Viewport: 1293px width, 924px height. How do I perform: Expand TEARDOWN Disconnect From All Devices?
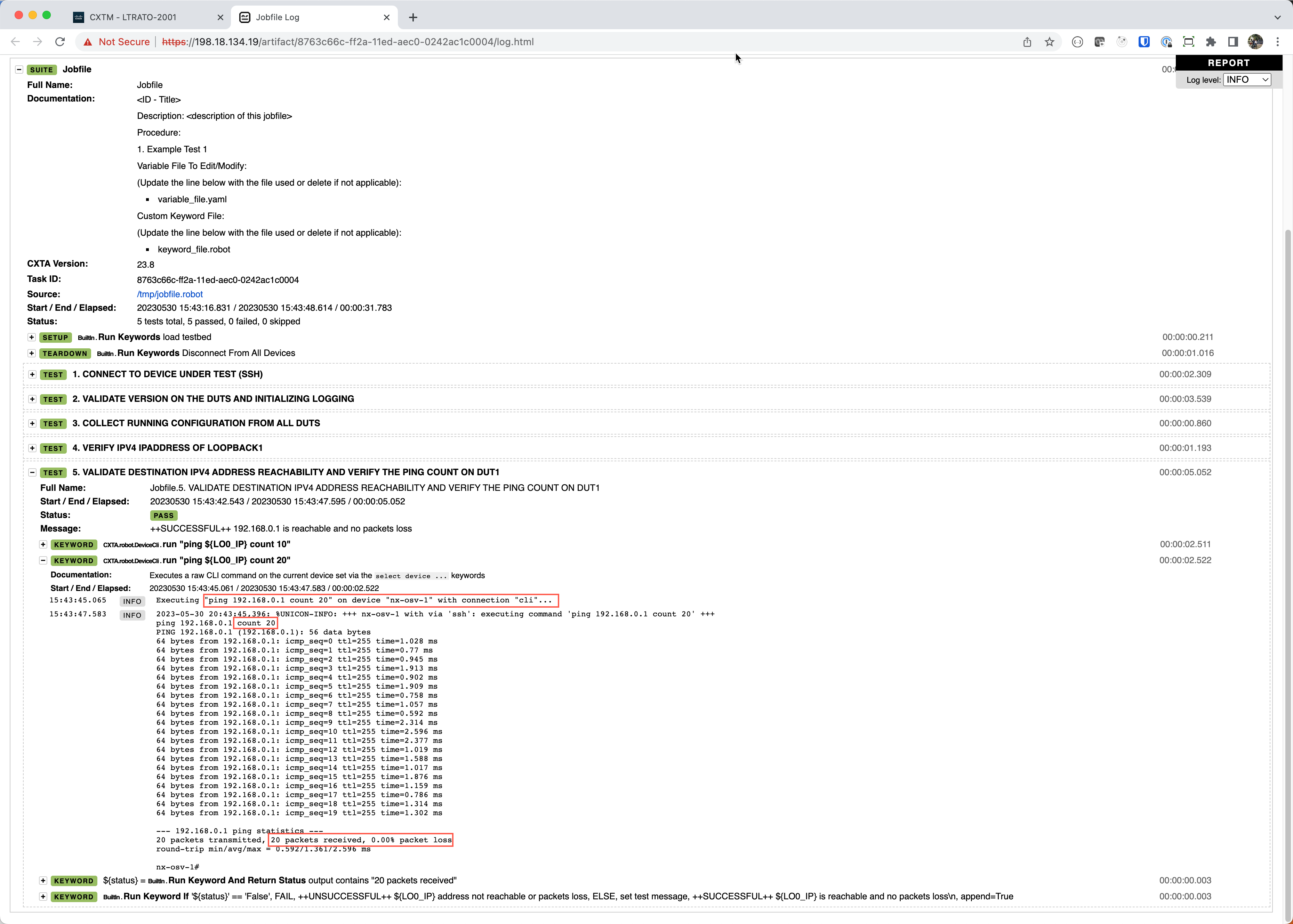pyautogui.click(x=32, y=353)
